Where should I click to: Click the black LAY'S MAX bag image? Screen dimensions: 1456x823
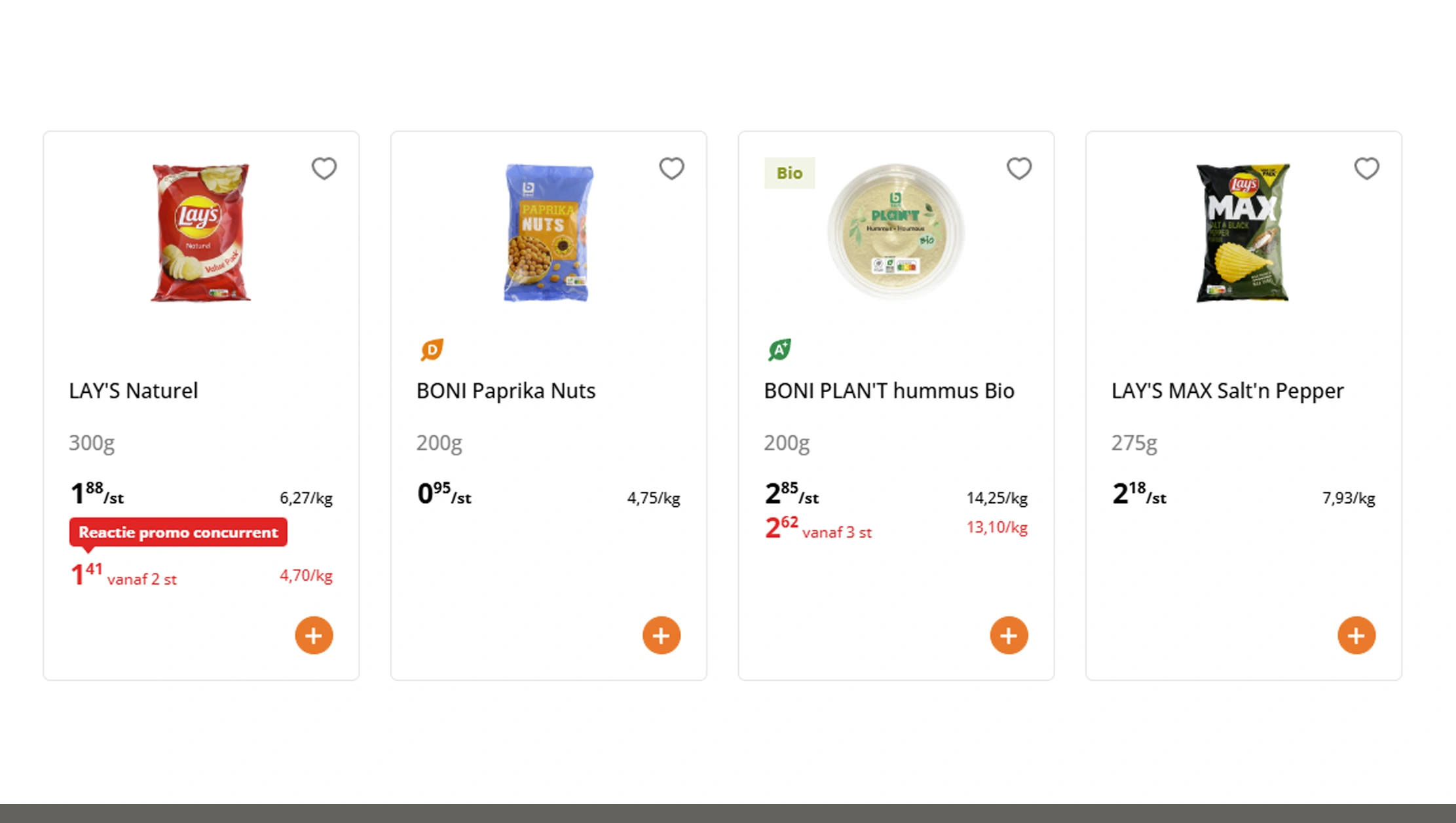(x=1243, y=232)
